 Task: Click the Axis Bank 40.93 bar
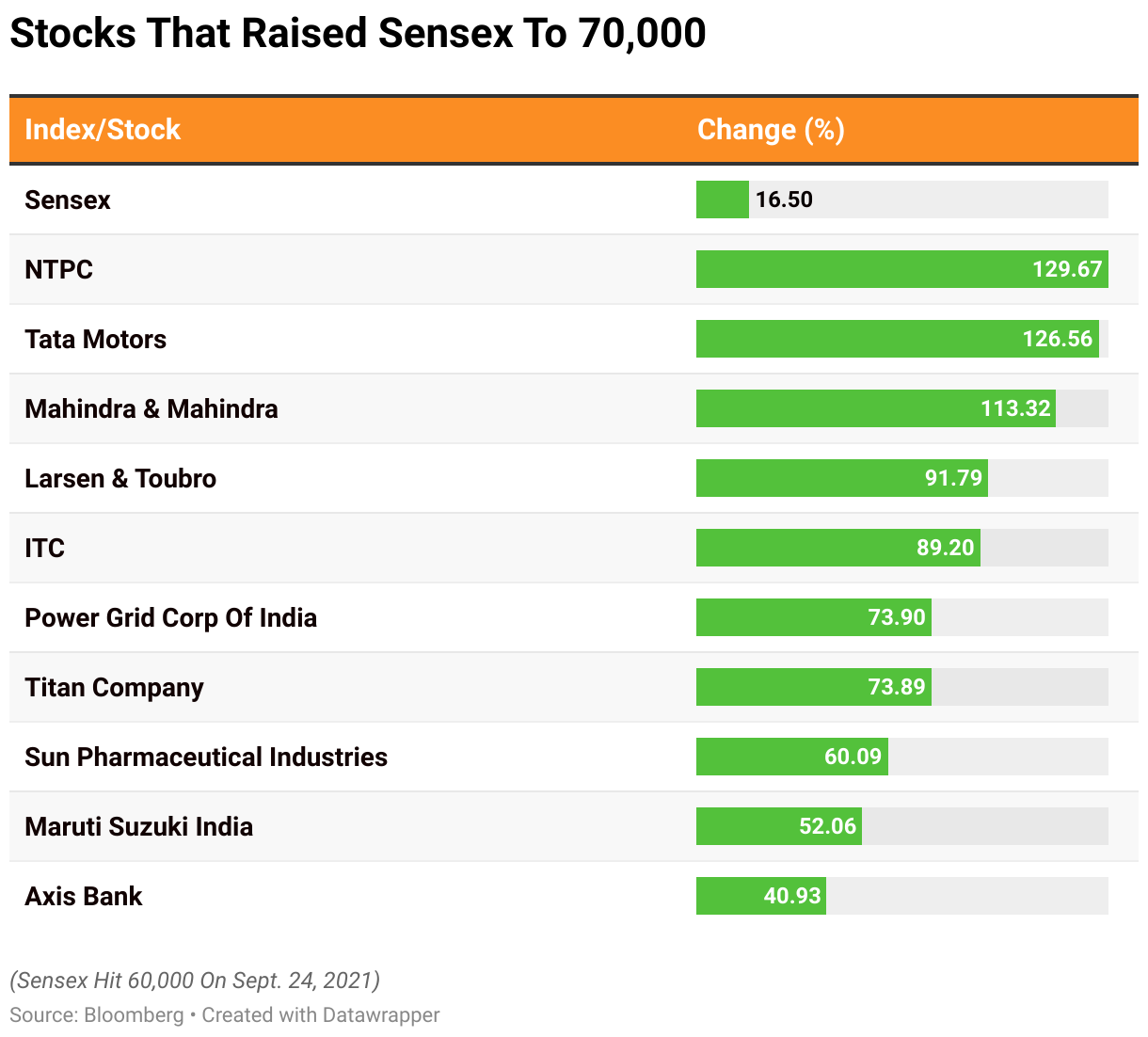point(760,896)
